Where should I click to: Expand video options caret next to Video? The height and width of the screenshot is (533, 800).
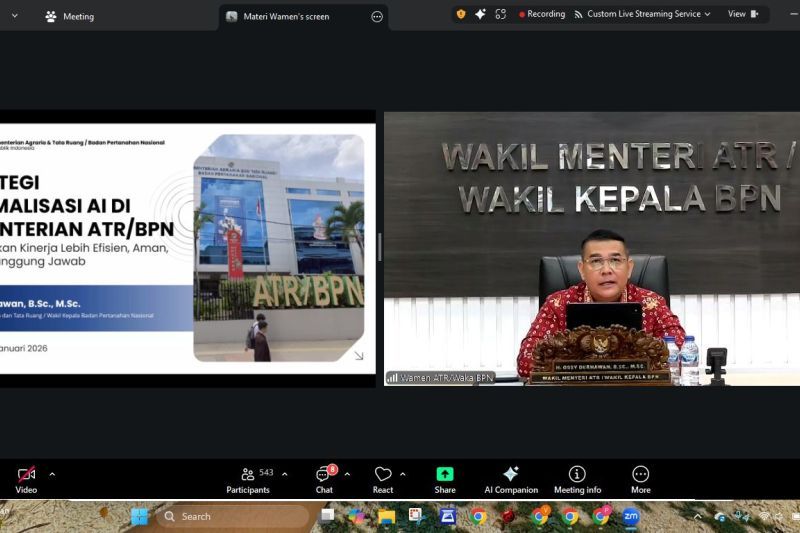click(x=52, y=474)
